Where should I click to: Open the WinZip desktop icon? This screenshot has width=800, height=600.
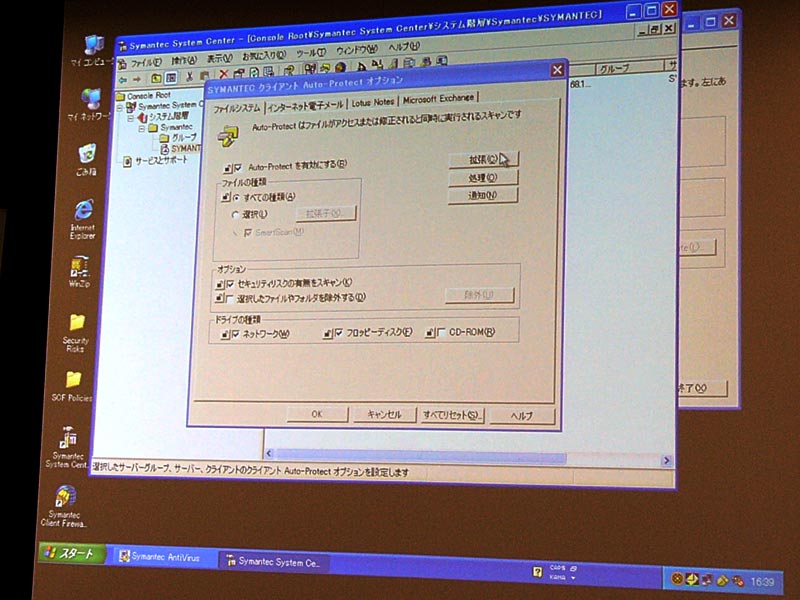[x=80, y=271]
